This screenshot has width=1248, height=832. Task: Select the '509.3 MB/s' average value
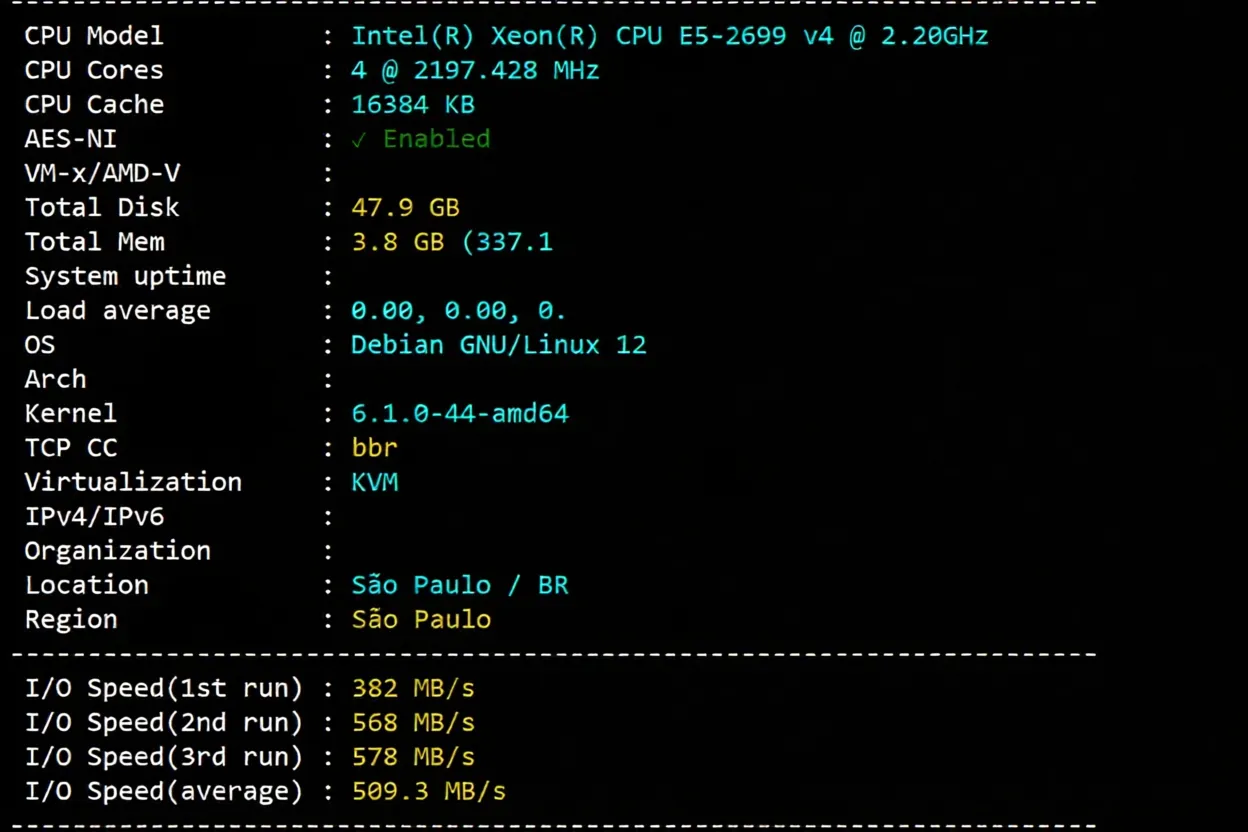point(429,791)
